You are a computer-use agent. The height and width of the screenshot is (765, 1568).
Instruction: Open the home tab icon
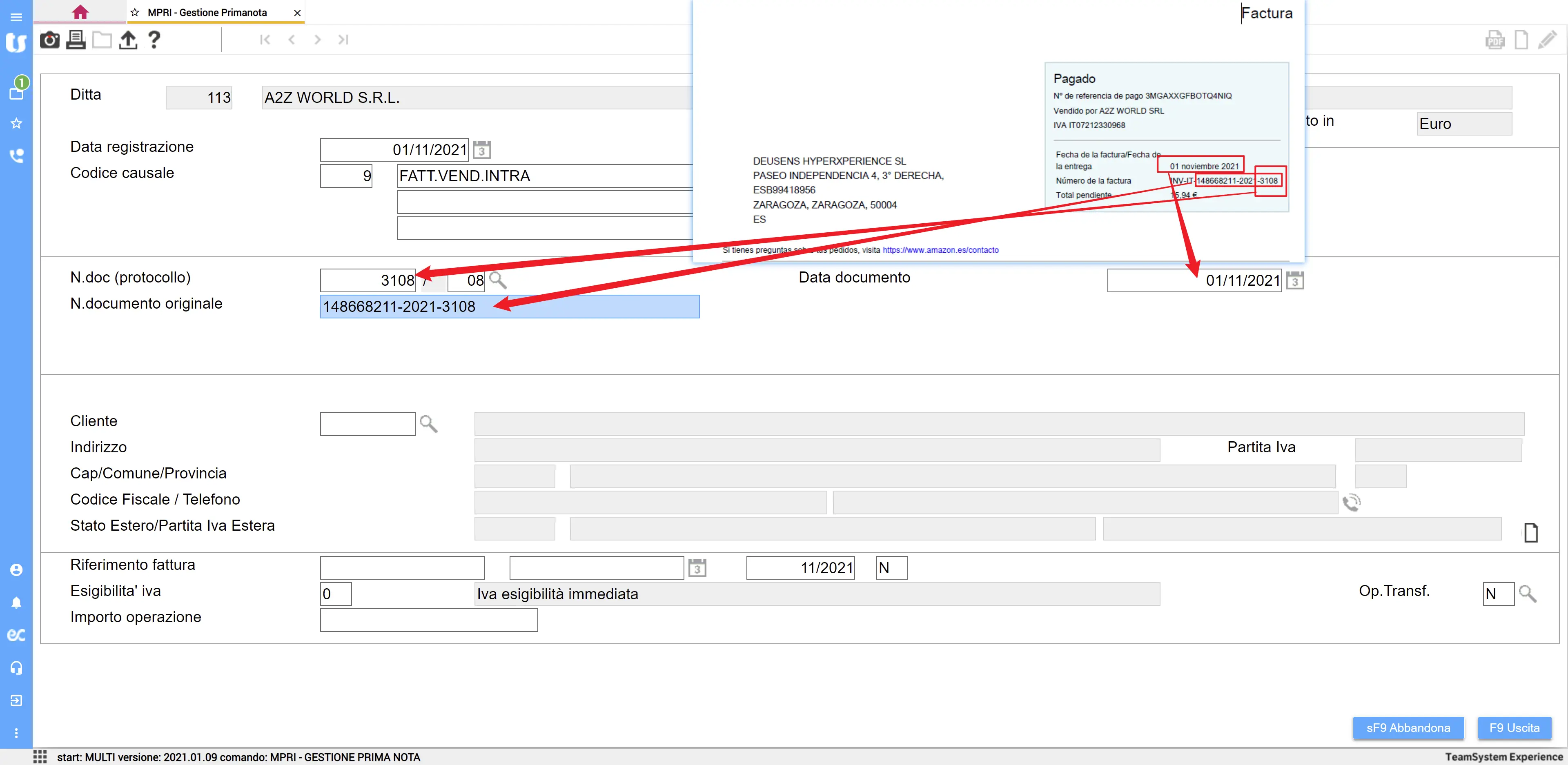(80, 12)
